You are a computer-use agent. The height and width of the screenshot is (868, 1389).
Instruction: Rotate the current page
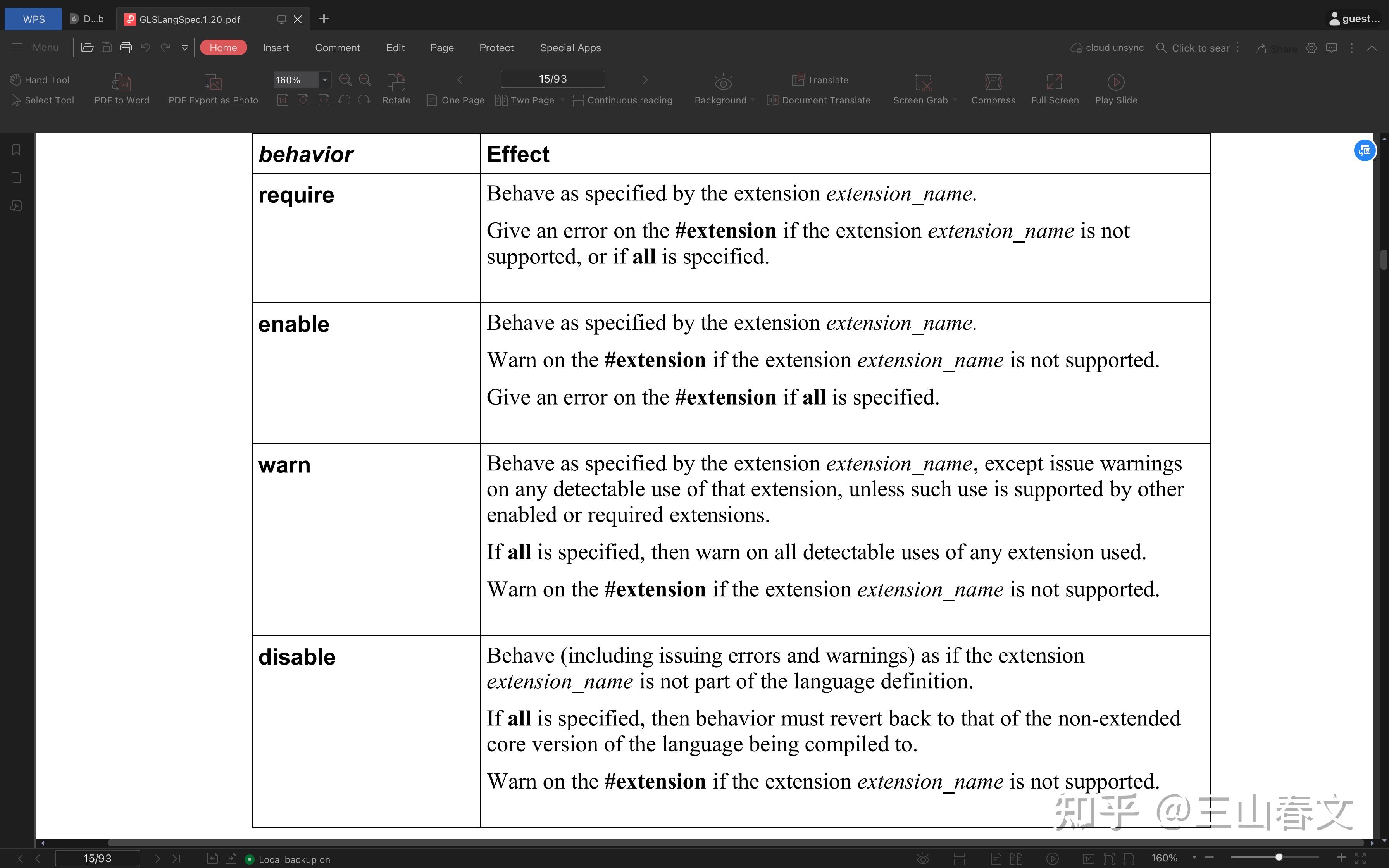[396, 89]
